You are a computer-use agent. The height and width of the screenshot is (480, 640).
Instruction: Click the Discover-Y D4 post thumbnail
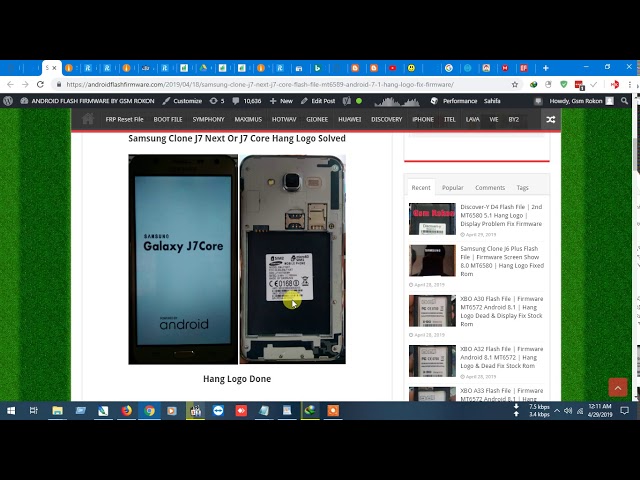pyautogui.click(x=432, y=219)
